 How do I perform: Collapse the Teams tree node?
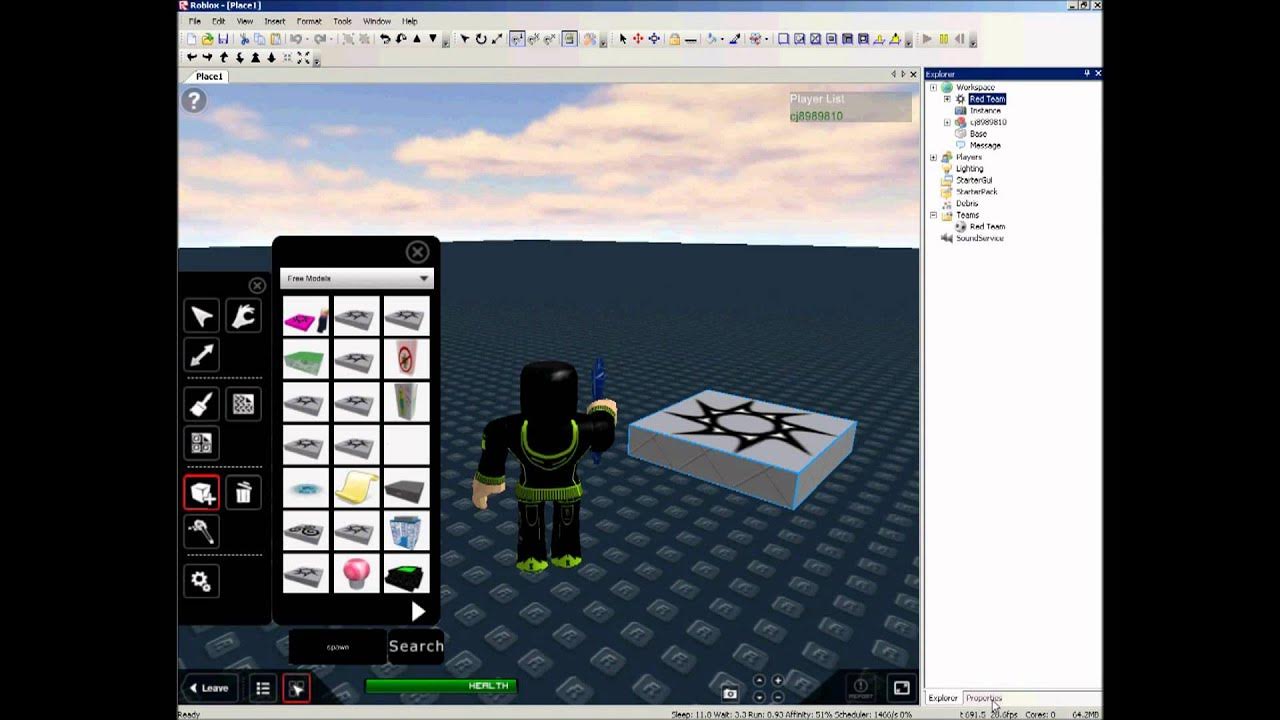click(933, 215)
